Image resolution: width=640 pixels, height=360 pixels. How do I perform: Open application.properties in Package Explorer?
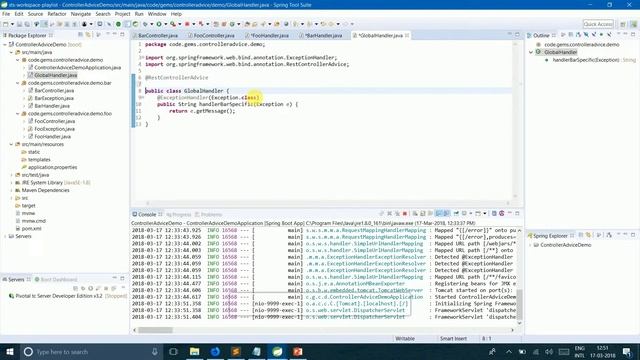coord(52,167)
